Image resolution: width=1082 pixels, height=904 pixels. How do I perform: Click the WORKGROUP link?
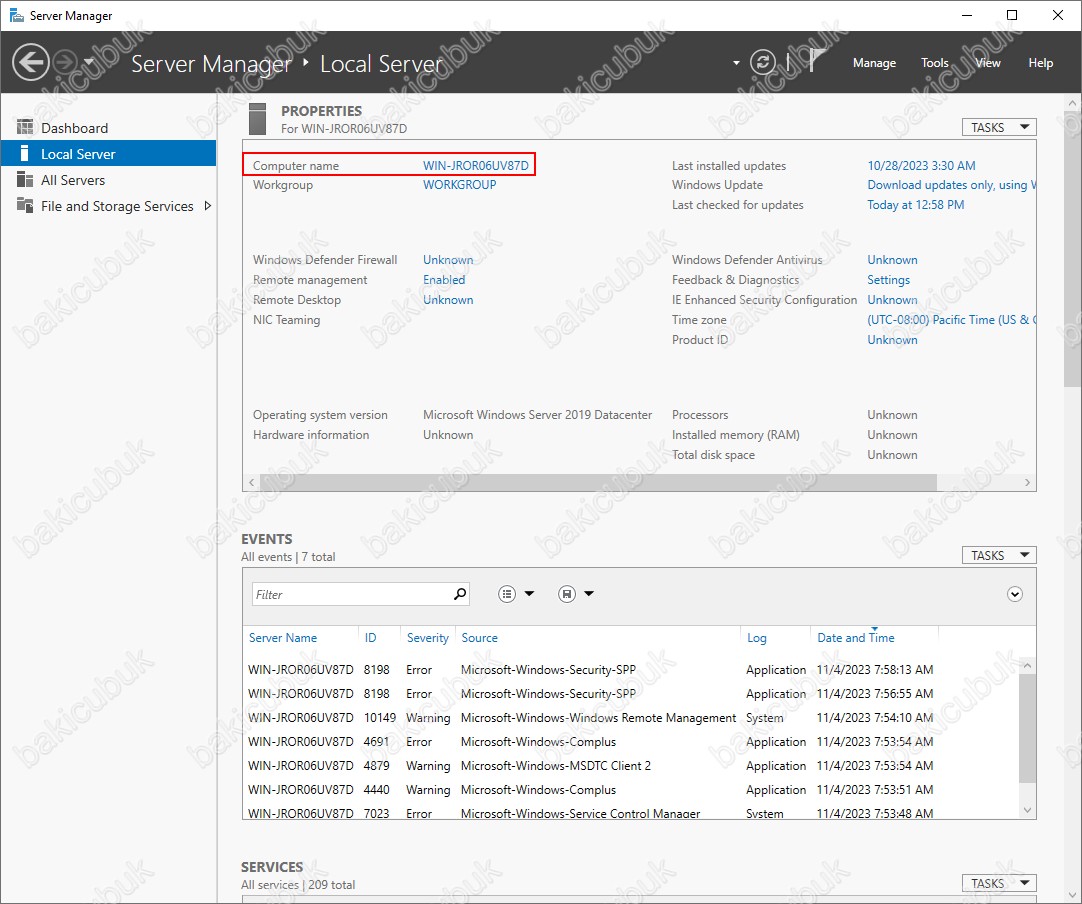click(460, 184)
